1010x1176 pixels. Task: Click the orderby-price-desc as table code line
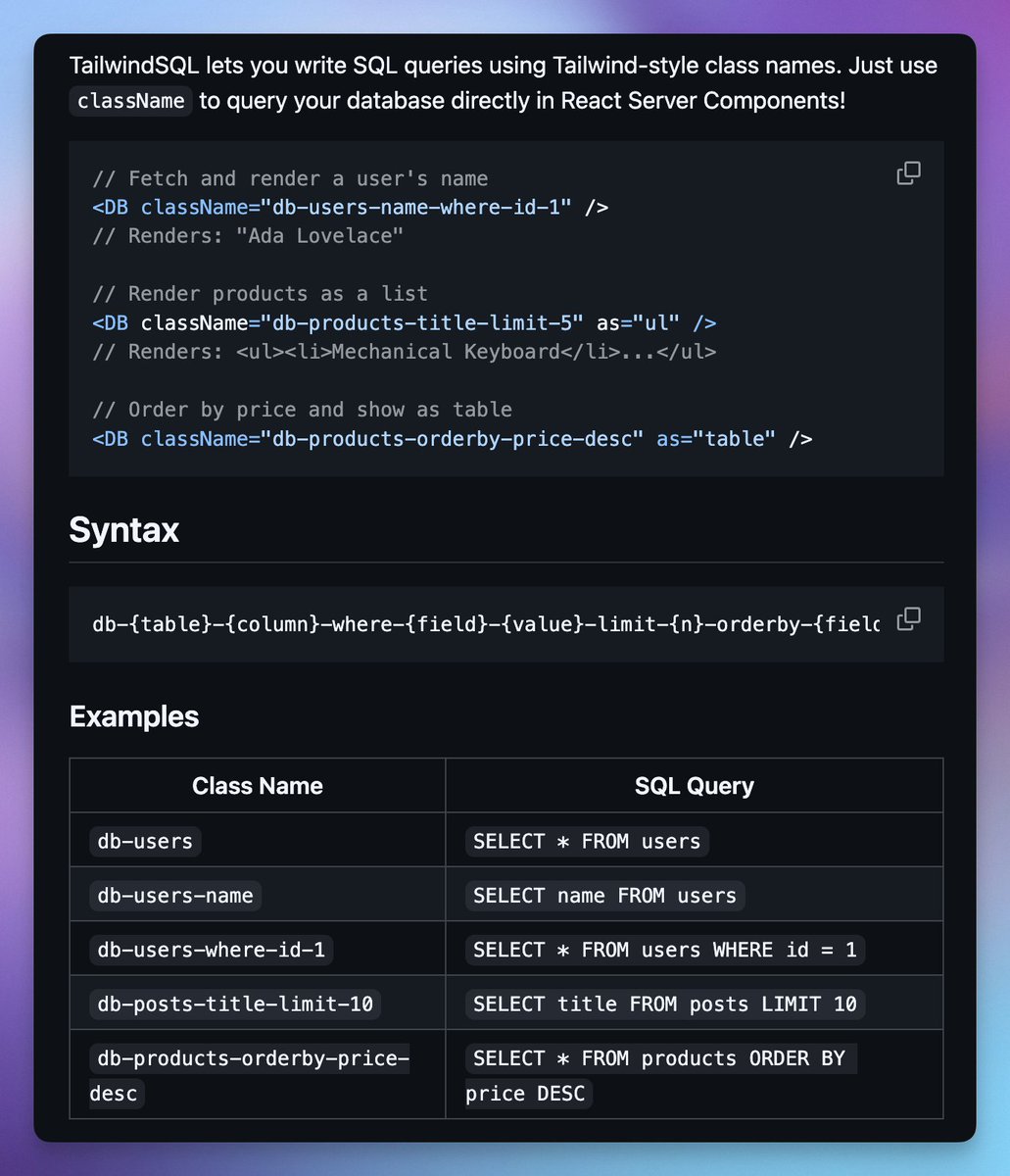453,438
